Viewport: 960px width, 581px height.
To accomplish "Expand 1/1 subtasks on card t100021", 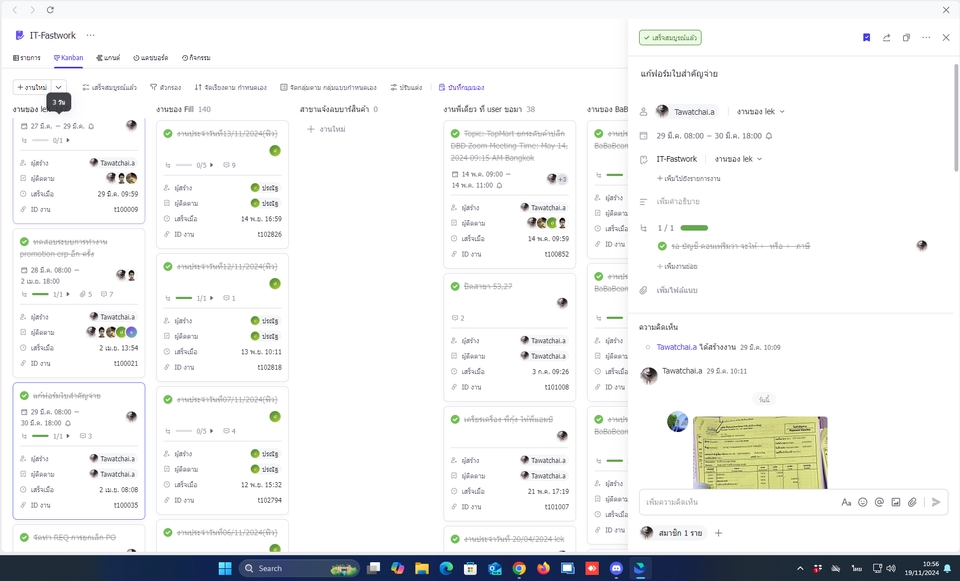I will [68, 294].
